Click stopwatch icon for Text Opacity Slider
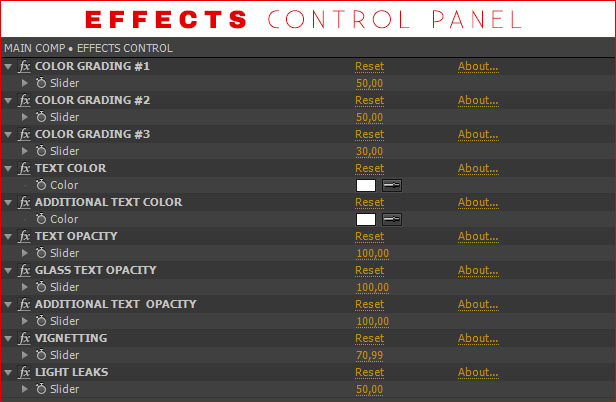The image size is (616, 402). (41, 253)
